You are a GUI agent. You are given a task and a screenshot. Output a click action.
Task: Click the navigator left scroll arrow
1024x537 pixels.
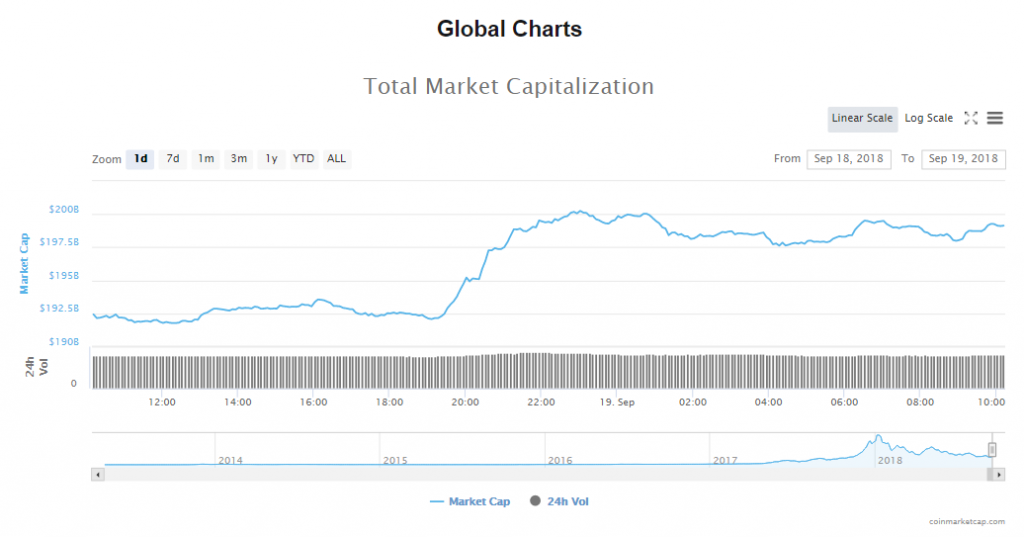pos(97,474)
